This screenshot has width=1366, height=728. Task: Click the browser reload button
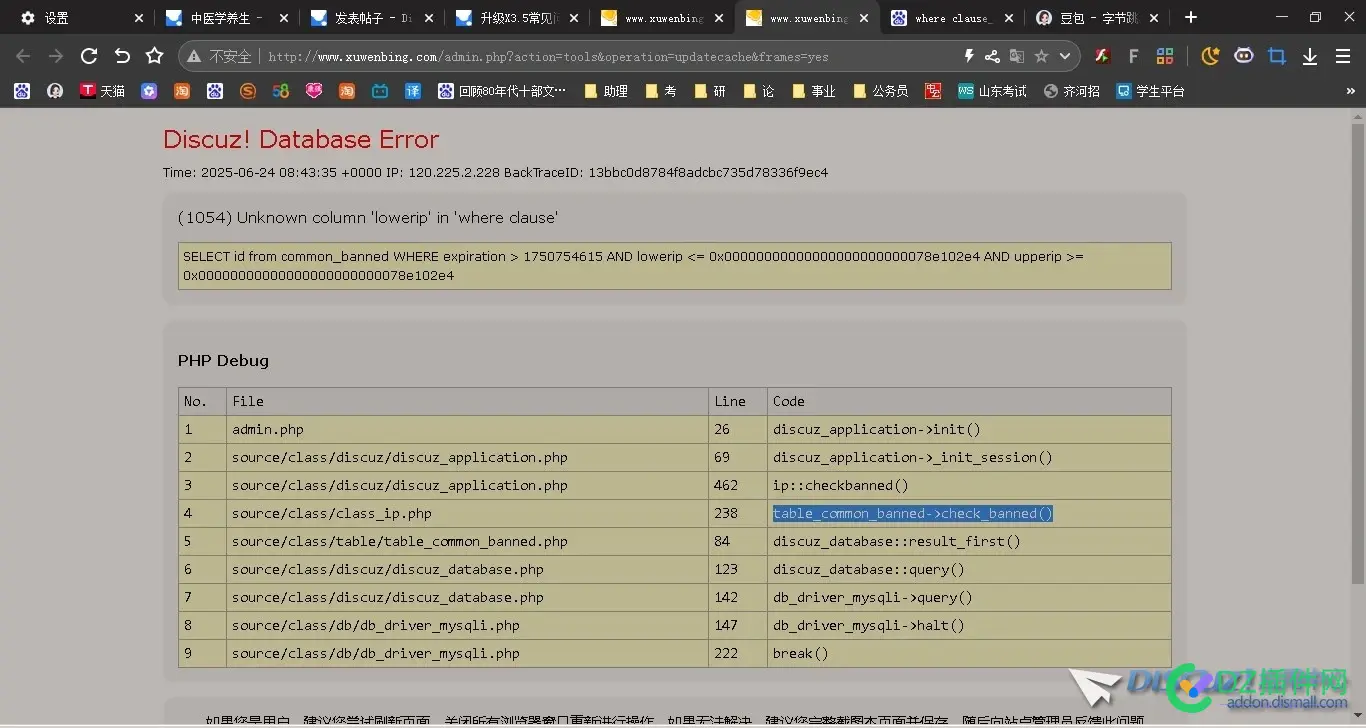89,56
